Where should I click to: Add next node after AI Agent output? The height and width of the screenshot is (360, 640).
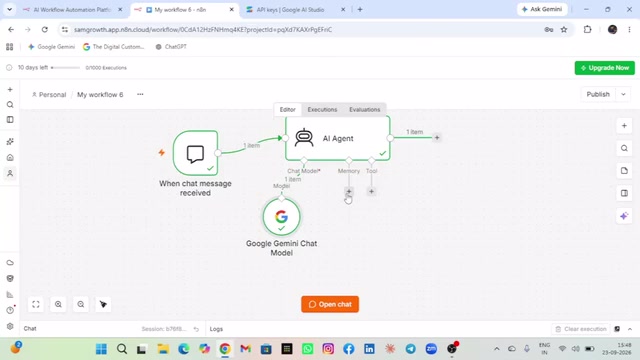[x=437, y=138]
